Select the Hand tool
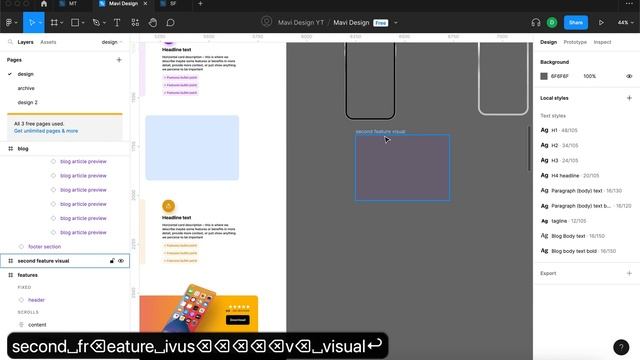Screen dimensions: 640x360 pos(153,23)
